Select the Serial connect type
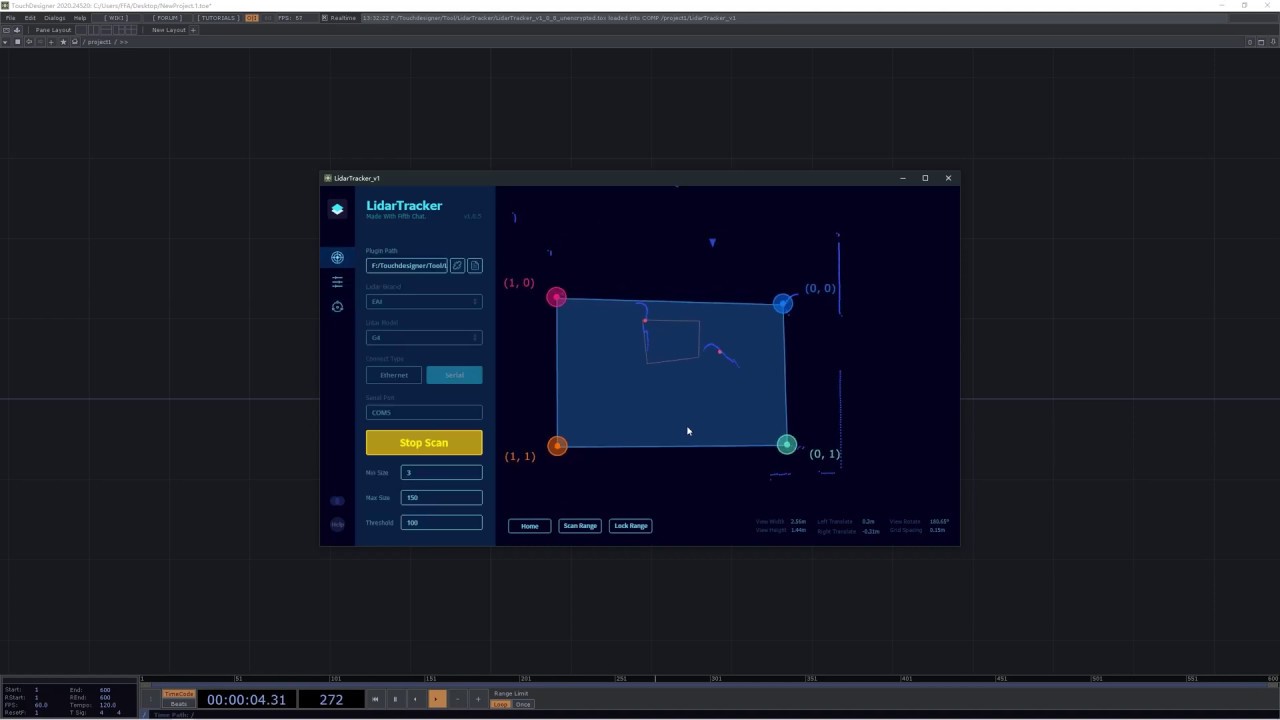The height and width of the screenshot is (720, 1280). pyautogui.click(x=454, y=375)
